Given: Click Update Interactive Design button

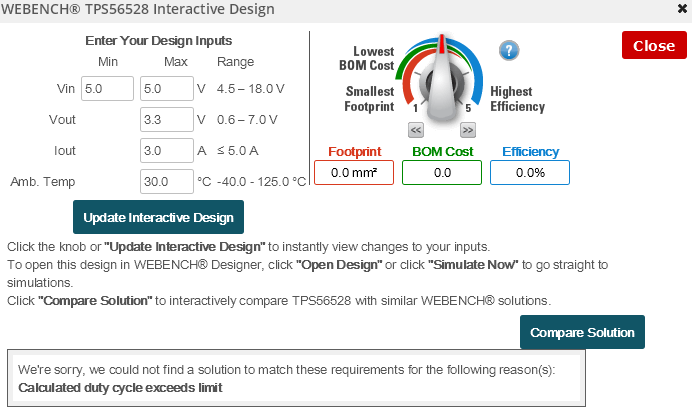Looking at the screenshot, I should tap(158, 217).
